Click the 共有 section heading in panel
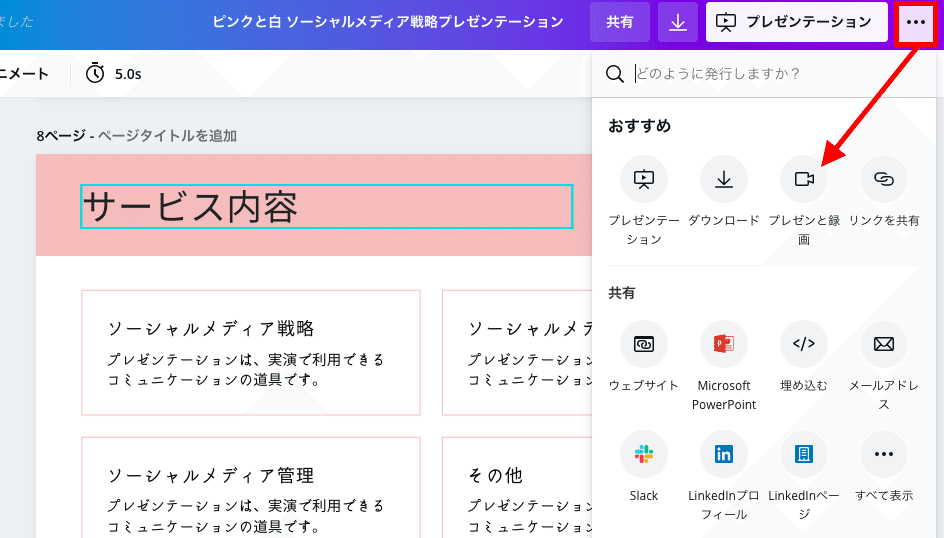 [621, 293]
